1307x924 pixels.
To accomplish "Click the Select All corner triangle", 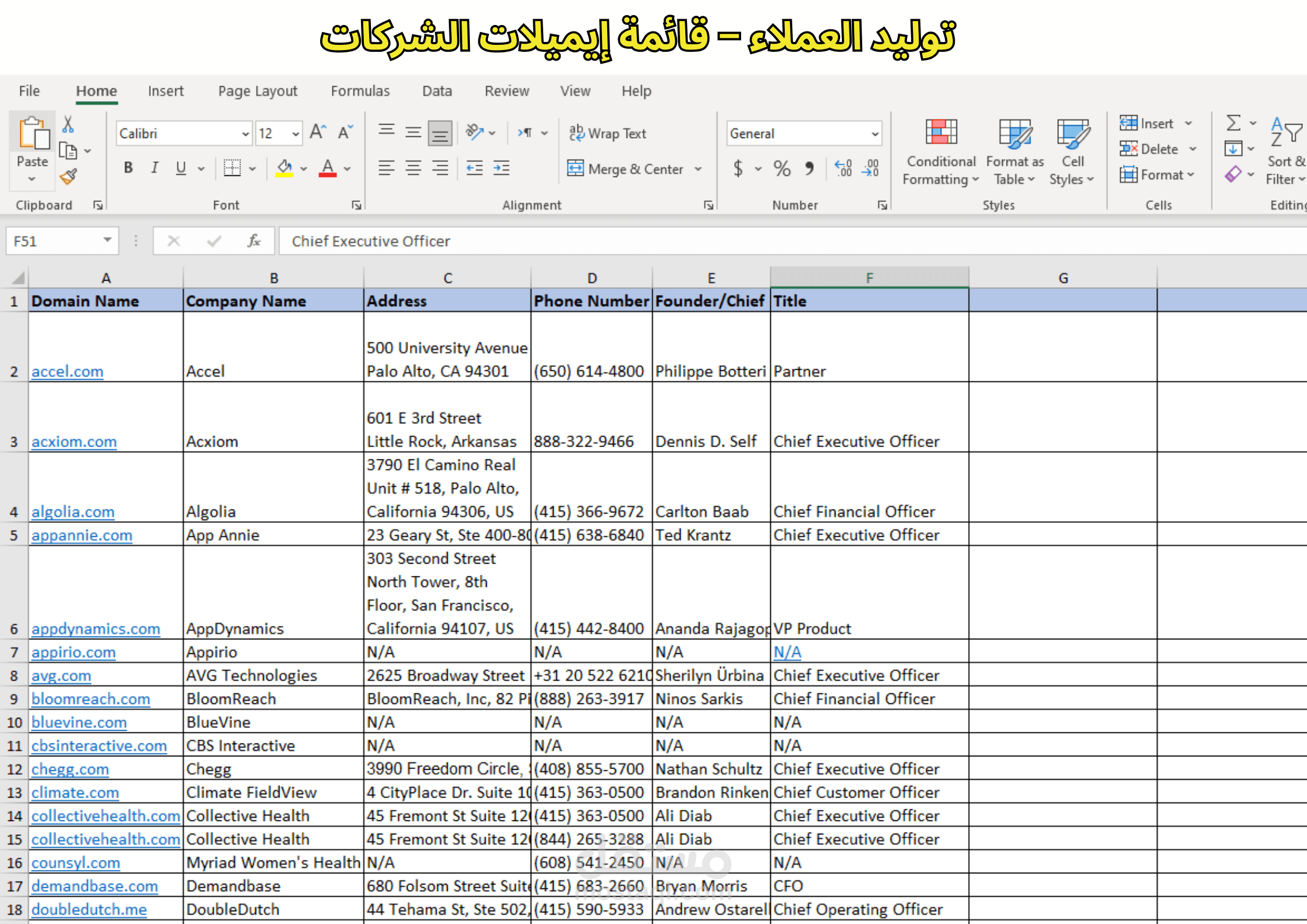I will point(18,278).
